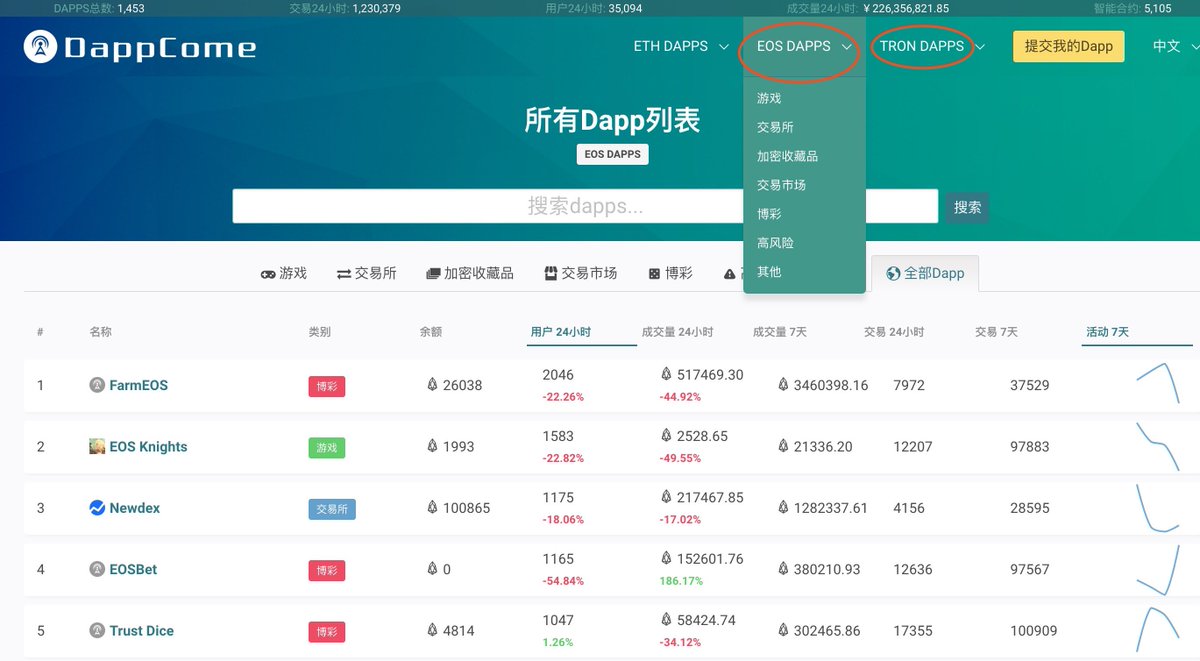Open the DappCome home link
Image resolution: width=1200 pixels, height=661 pixels.
pyautogui.click(x=140, y=47)
